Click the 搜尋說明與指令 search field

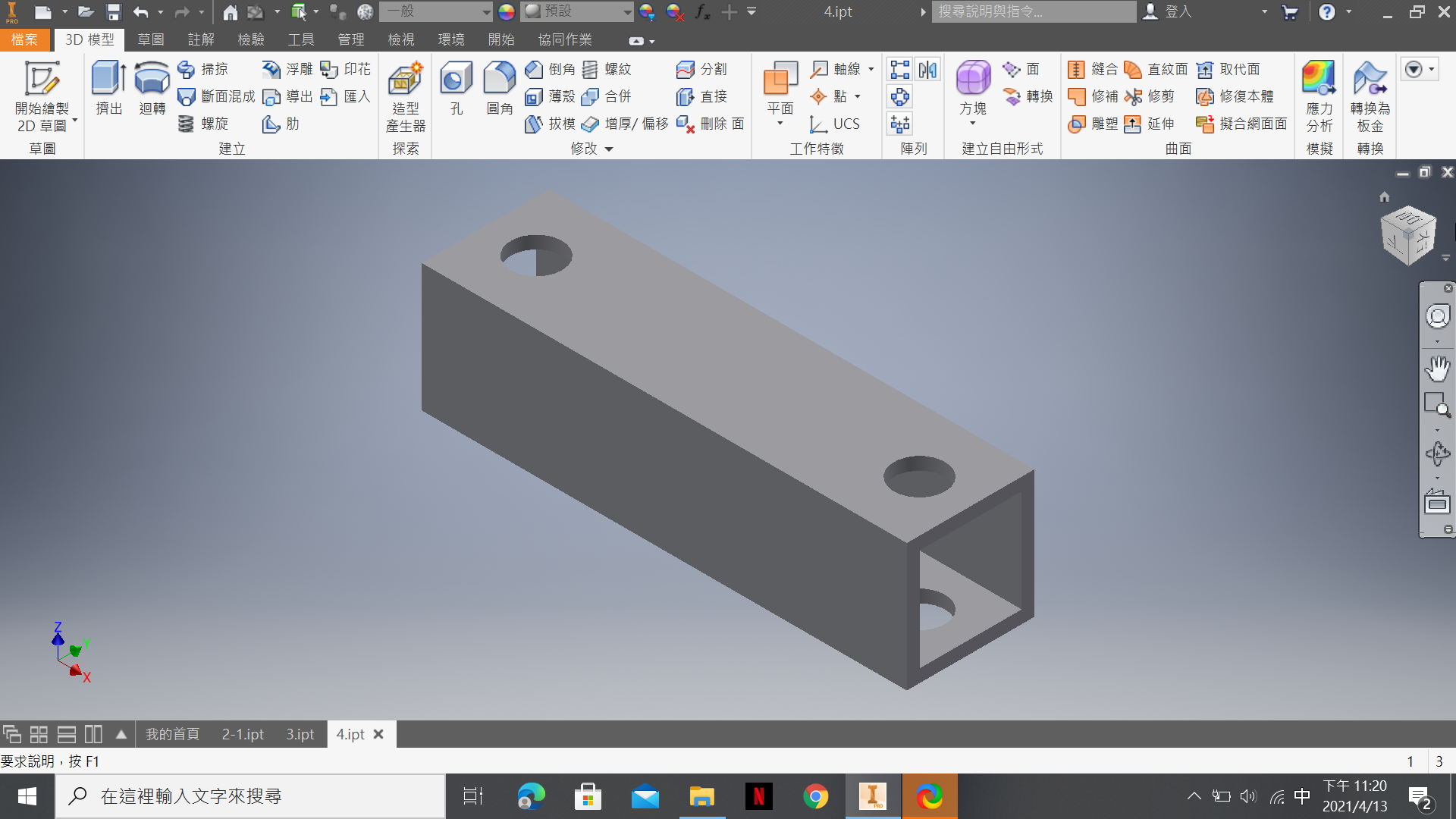point(1034,11)
